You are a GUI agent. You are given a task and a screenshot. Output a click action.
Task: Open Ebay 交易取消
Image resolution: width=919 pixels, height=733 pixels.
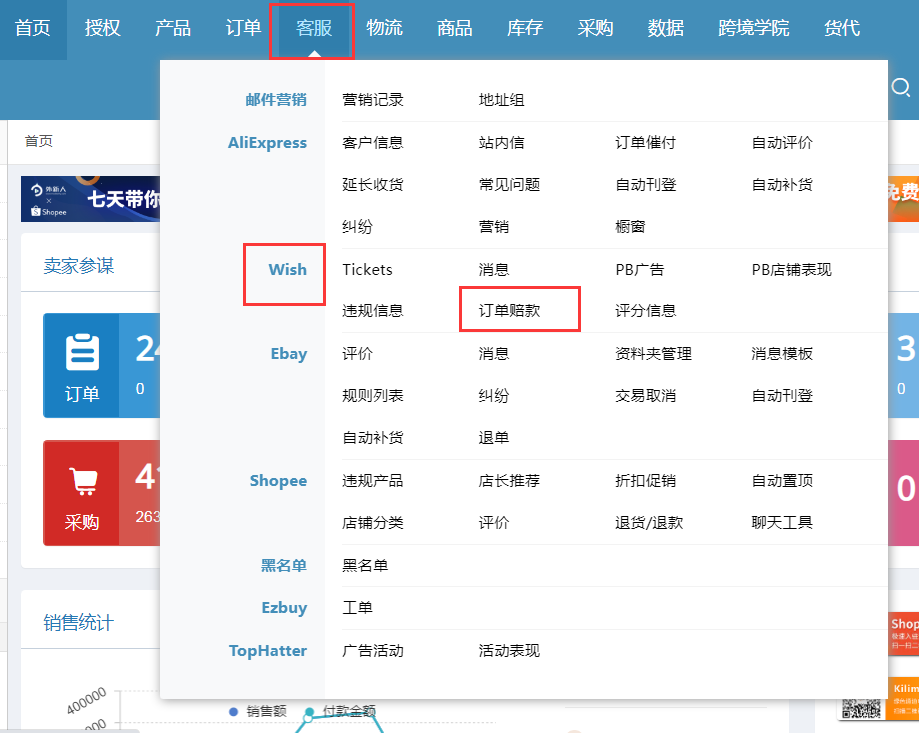[646, 396]
